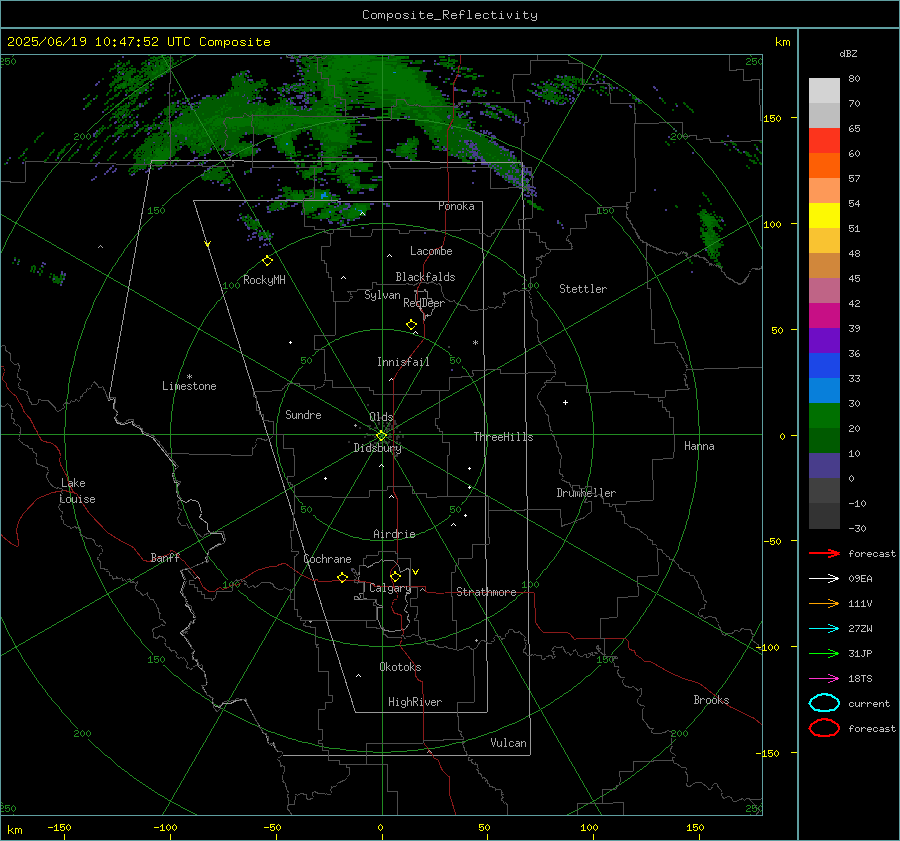Click the Lacombe label on the map

click(431, 251)
